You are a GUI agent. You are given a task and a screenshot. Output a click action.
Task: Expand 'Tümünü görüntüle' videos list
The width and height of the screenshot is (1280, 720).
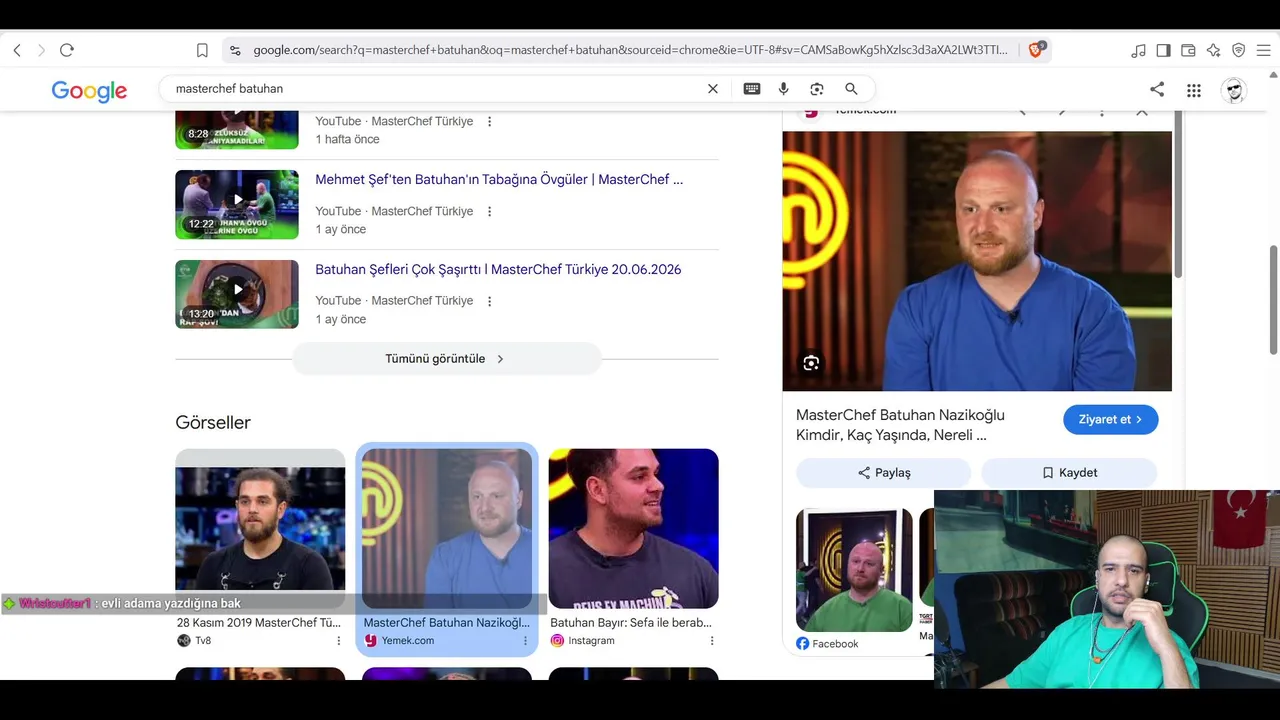coord(446,359)
